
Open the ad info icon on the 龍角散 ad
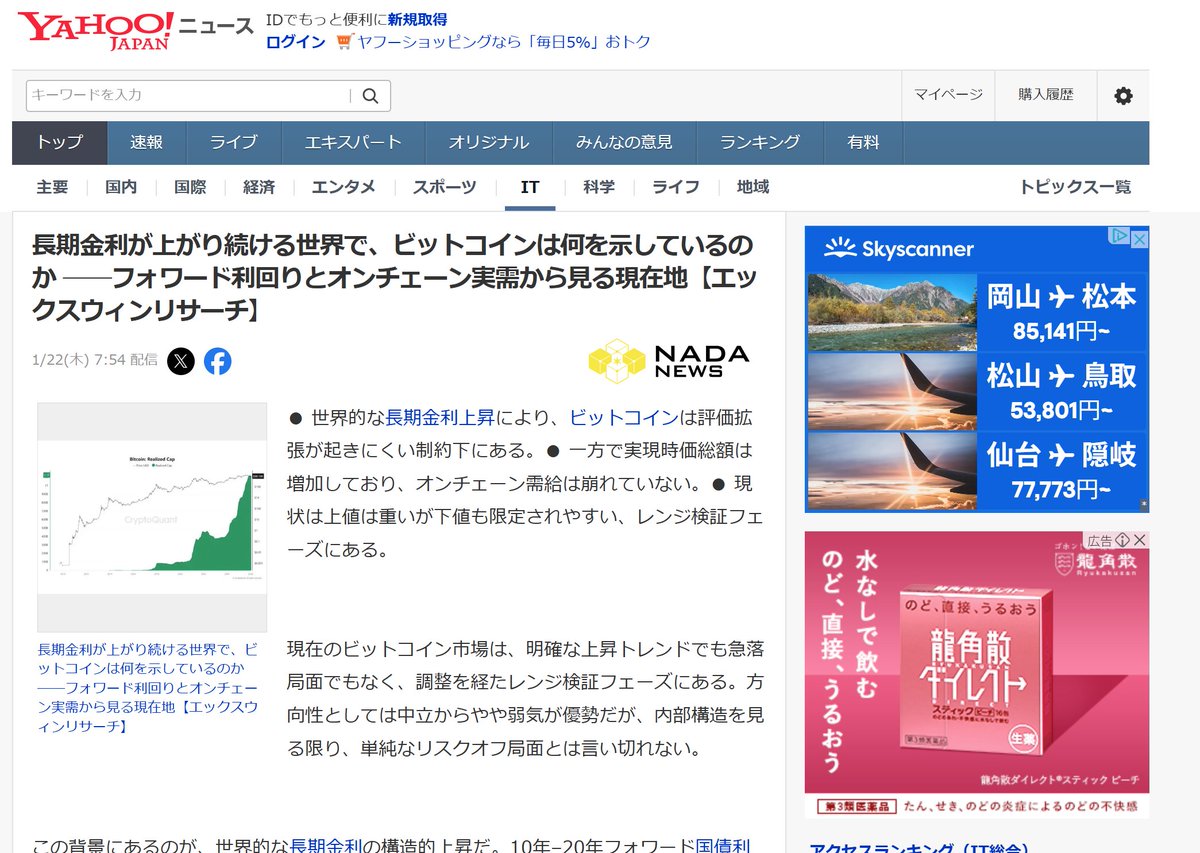1124,540
